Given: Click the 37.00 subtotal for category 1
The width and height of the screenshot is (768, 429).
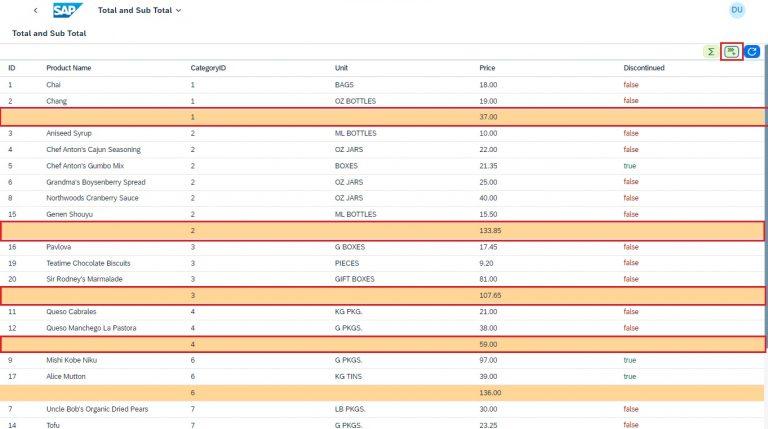Looking at the screenshot, I should (x=487, y=117).
